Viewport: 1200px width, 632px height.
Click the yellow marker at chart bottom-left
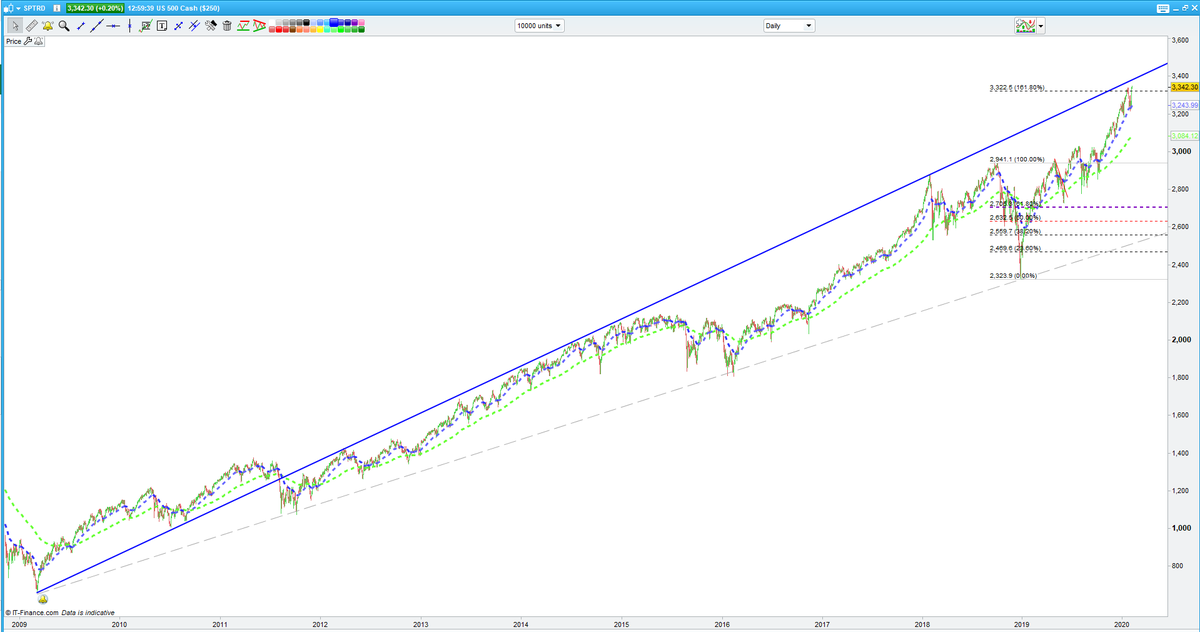point(43,597)
